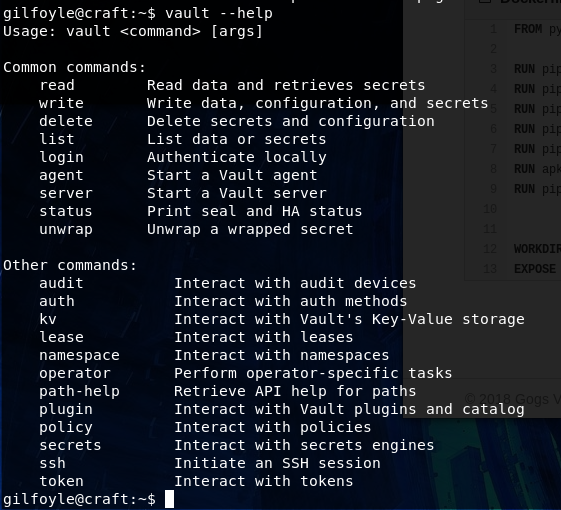Click the 'path-help' command entry

coord(79,391)
